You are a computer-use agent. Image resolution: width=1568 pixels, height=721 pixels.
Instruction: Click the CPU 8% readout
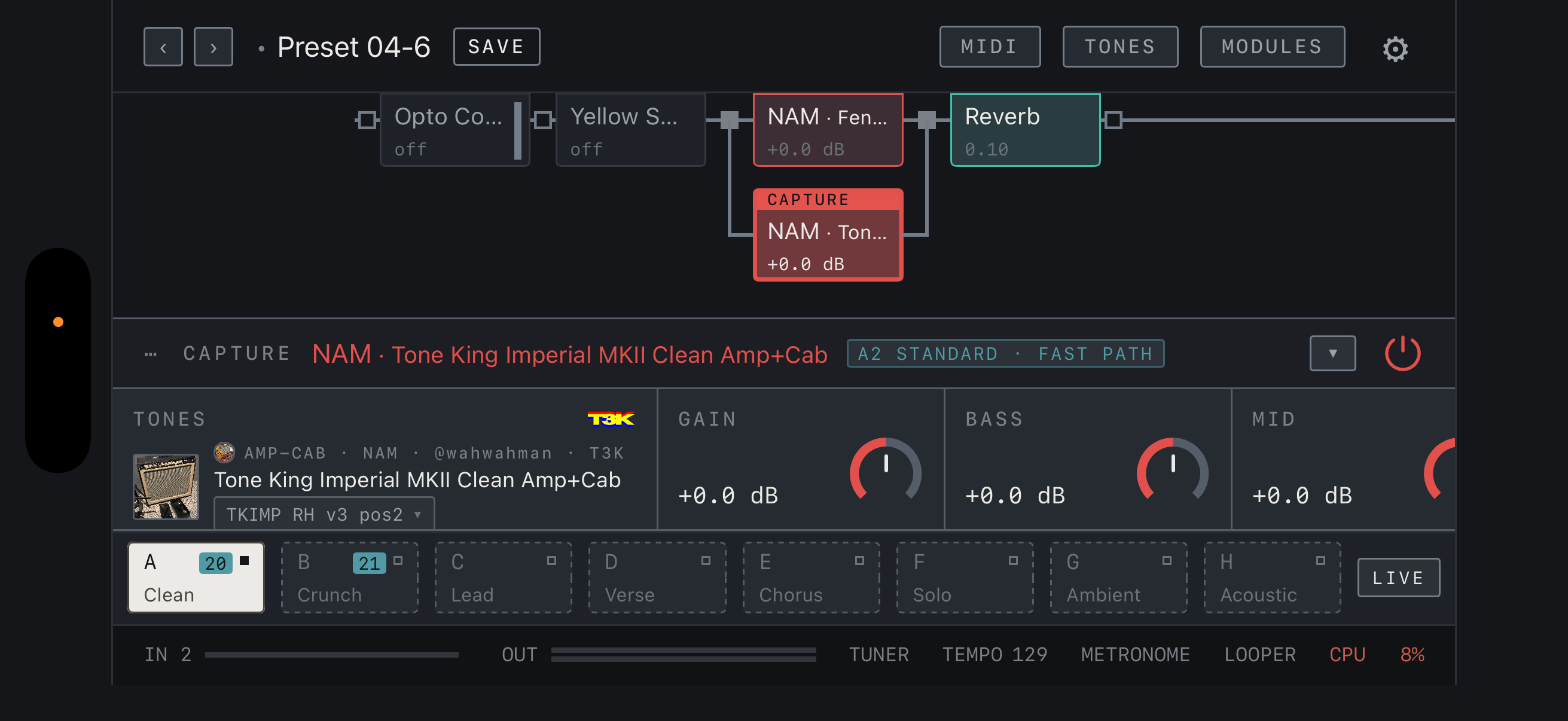coord(1376,654)
